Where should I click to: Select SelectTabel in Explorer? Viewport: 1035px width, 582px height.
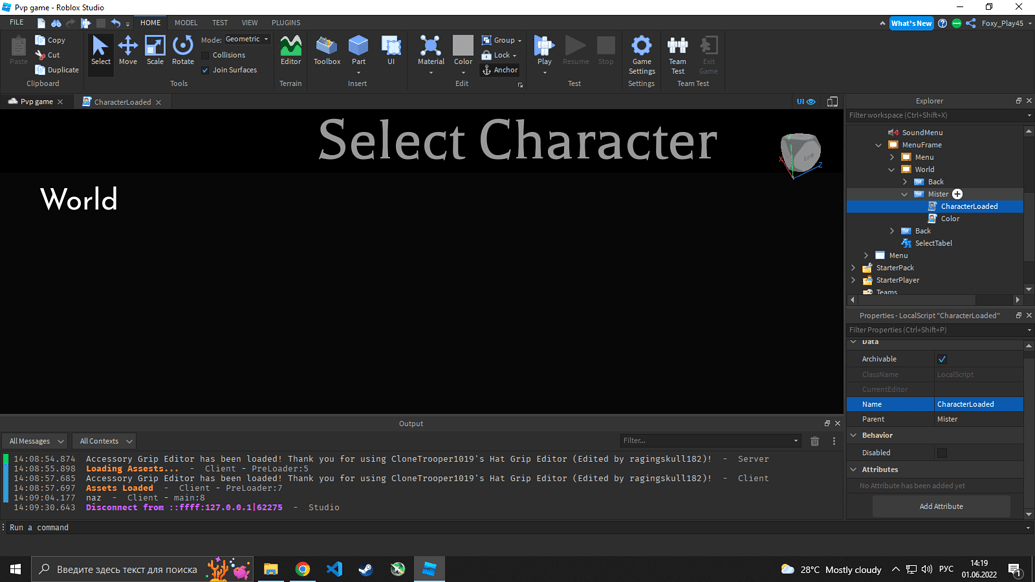[x=933, y=243]
